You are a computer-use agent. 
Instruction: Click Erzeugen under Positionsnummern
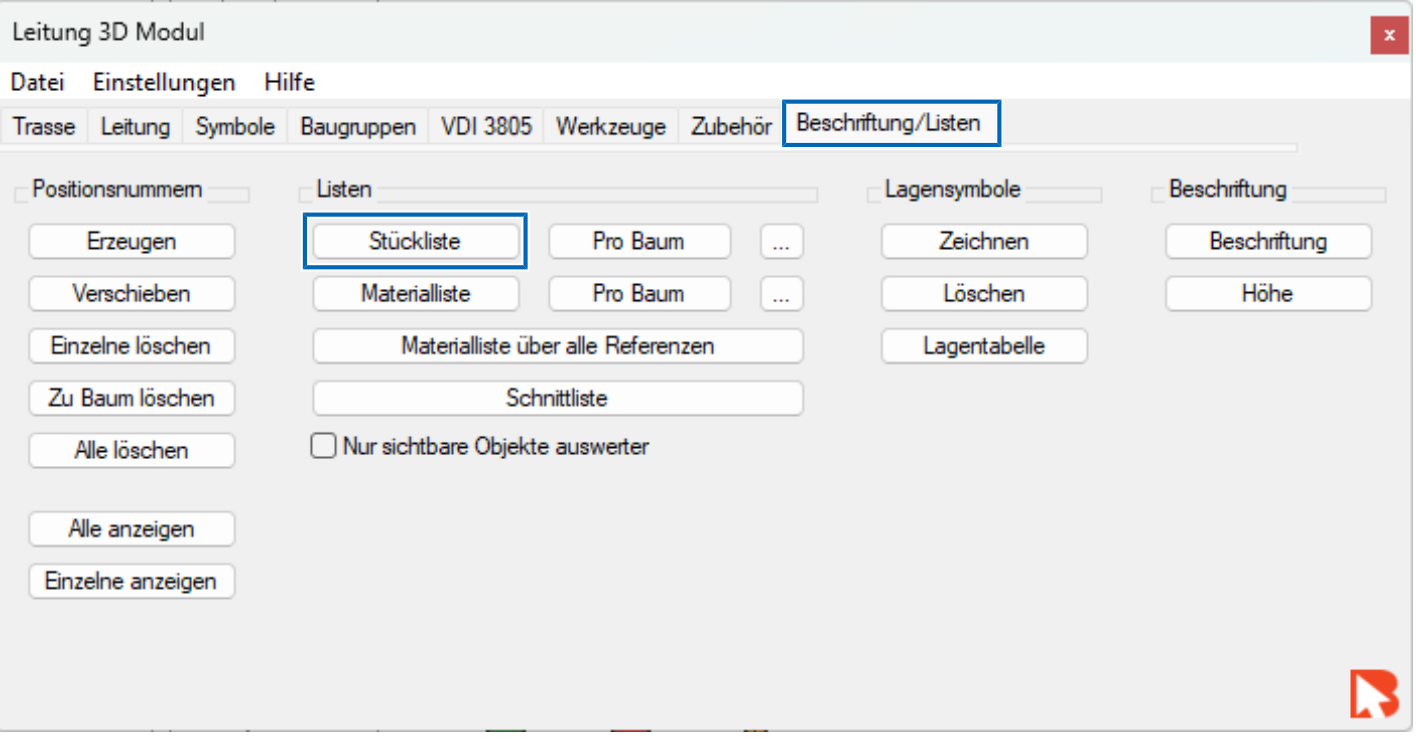(132, 242)
